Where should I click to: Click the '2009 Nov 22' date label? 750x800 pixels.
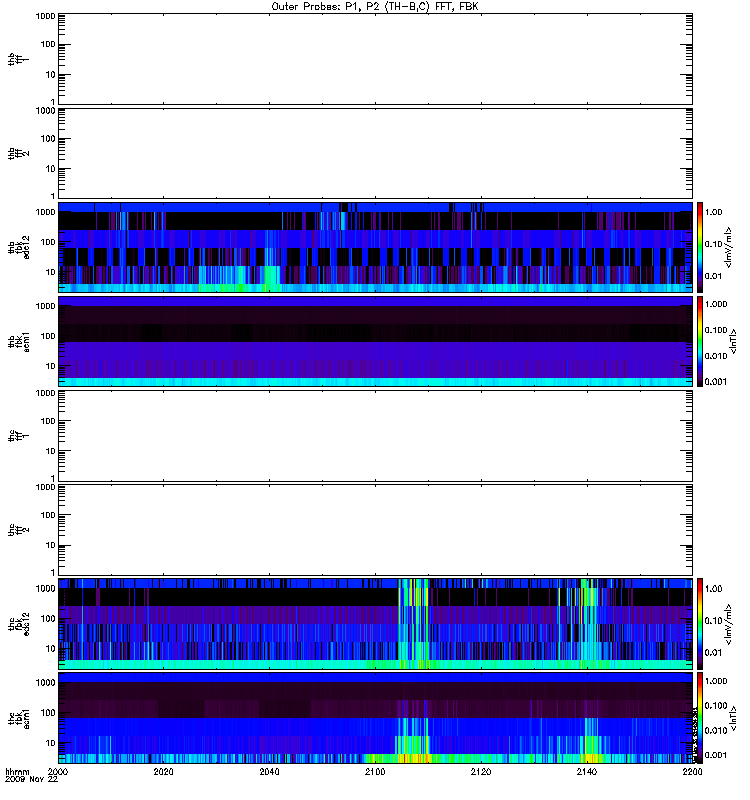point(31,780)
